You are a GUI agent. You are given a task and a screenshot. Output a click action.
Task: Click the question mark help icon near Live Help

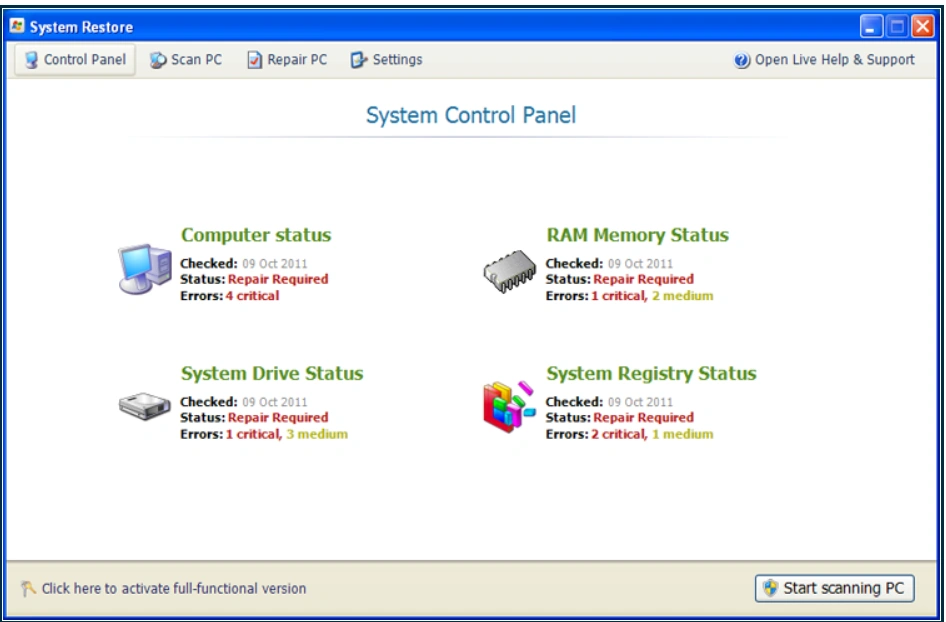(740, 59)
